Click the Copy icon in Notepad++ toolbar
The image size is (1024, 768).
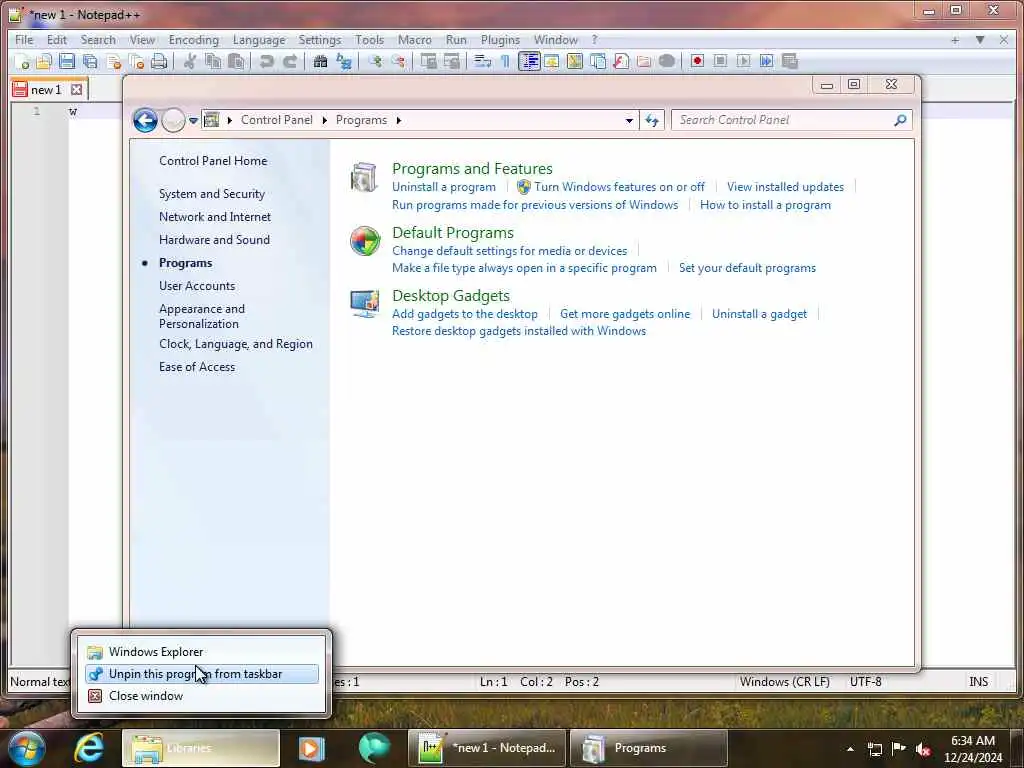click(213, 61)
